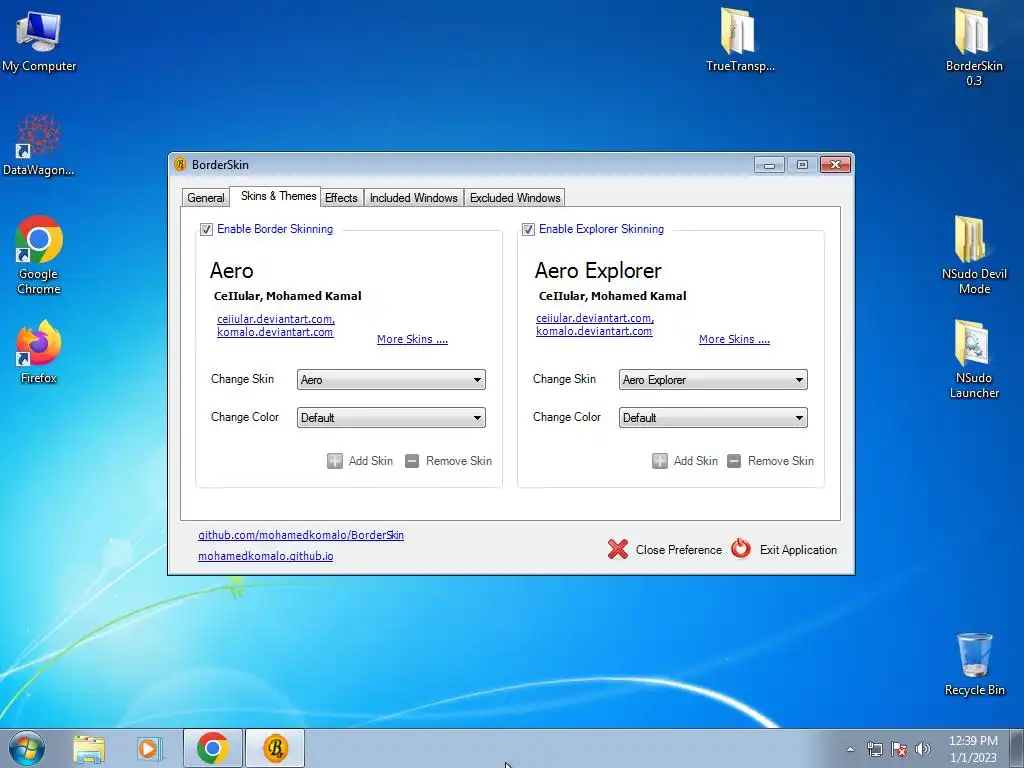
Task: Click the BorderSkin taskbar button
Action: coord(275,748)
